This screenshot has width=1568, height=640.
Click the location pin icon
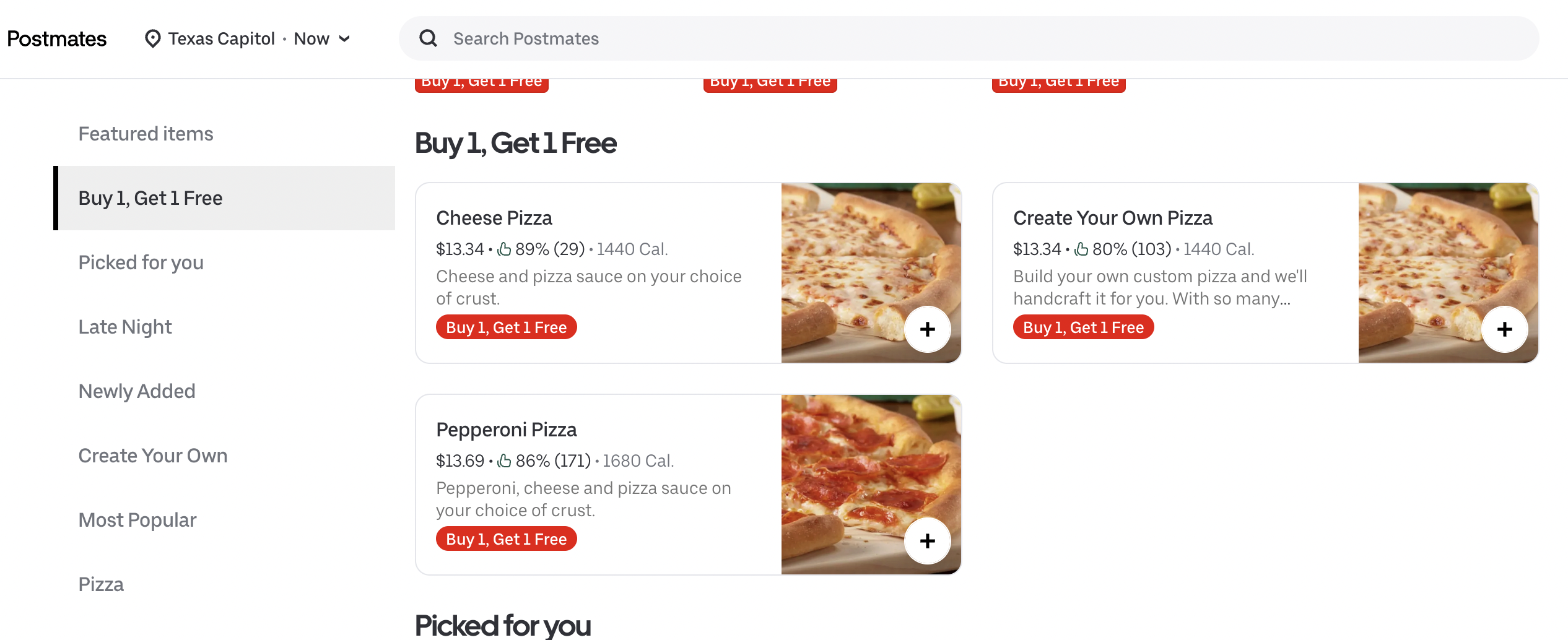click(x=152, y=38)
